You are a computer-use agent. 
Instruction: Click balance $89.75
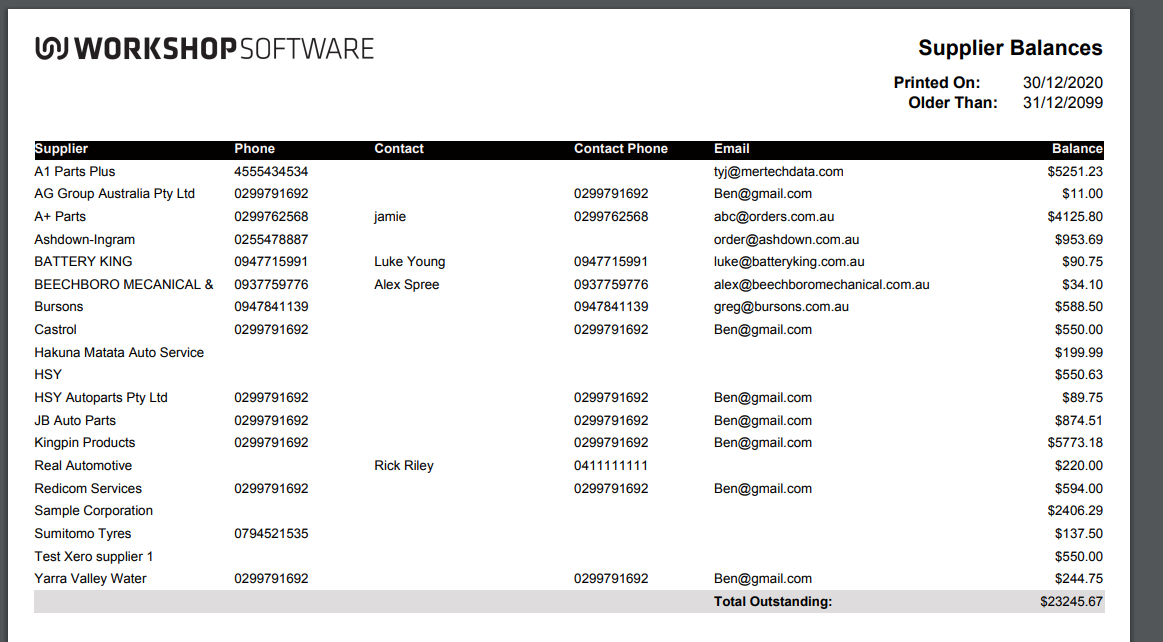click(1082, 398)
